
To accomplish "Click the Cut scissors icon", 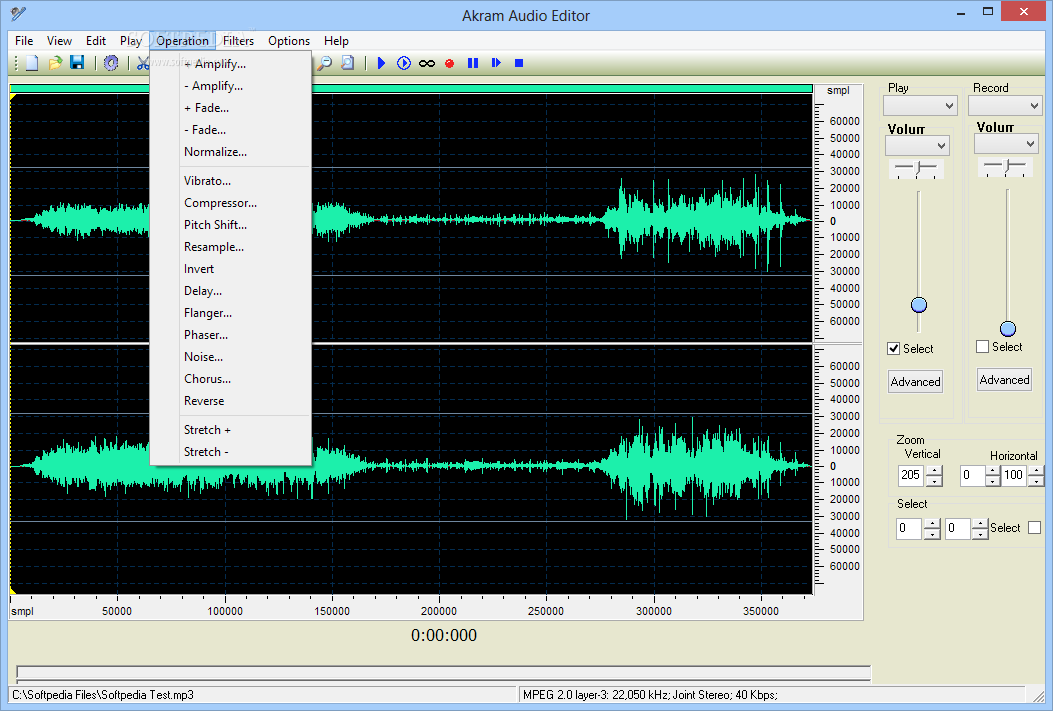I will pyautogui.click(x=142, y=63).
